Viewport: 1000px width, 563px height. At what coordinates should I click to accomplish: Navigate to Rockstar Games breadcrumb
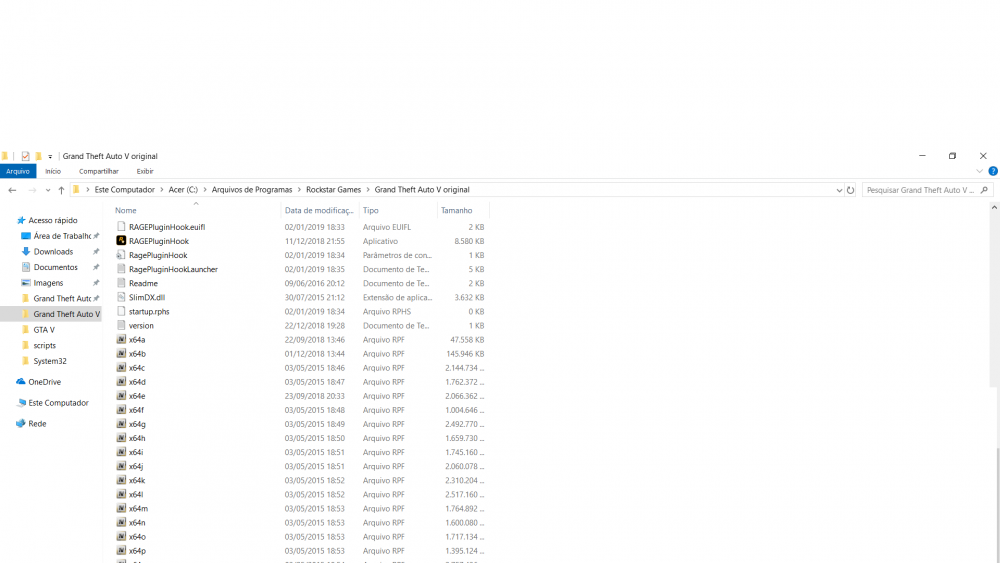(x=334, y=190)
